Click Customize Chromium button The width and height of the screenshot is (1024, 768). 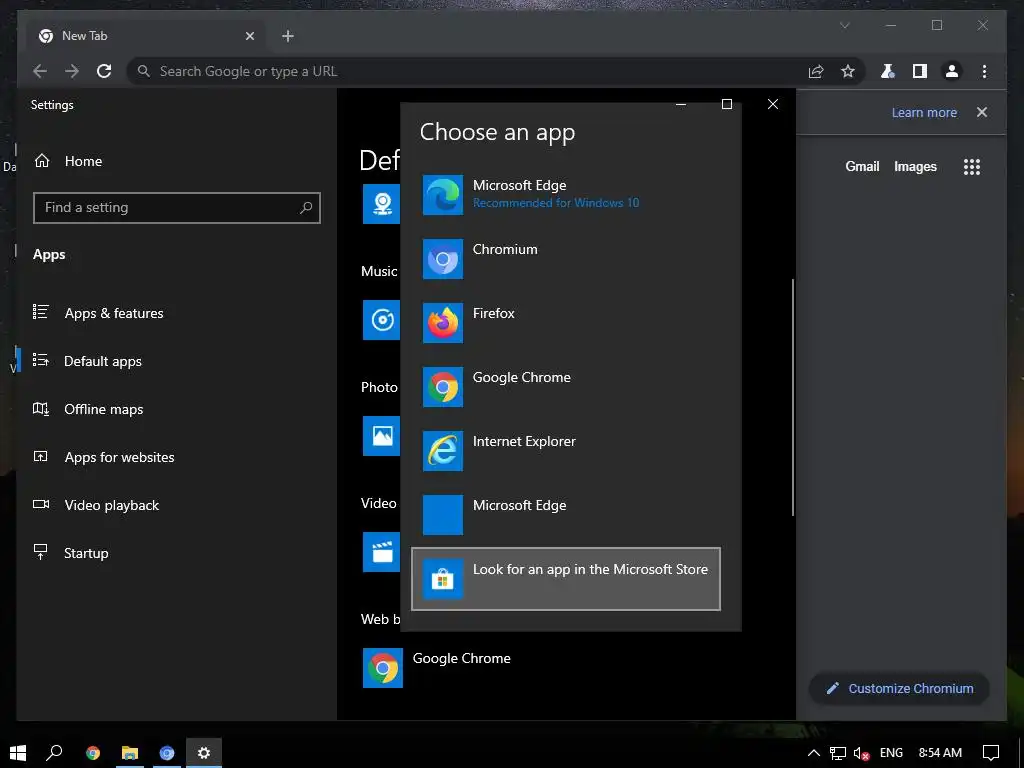click(899, 688)
